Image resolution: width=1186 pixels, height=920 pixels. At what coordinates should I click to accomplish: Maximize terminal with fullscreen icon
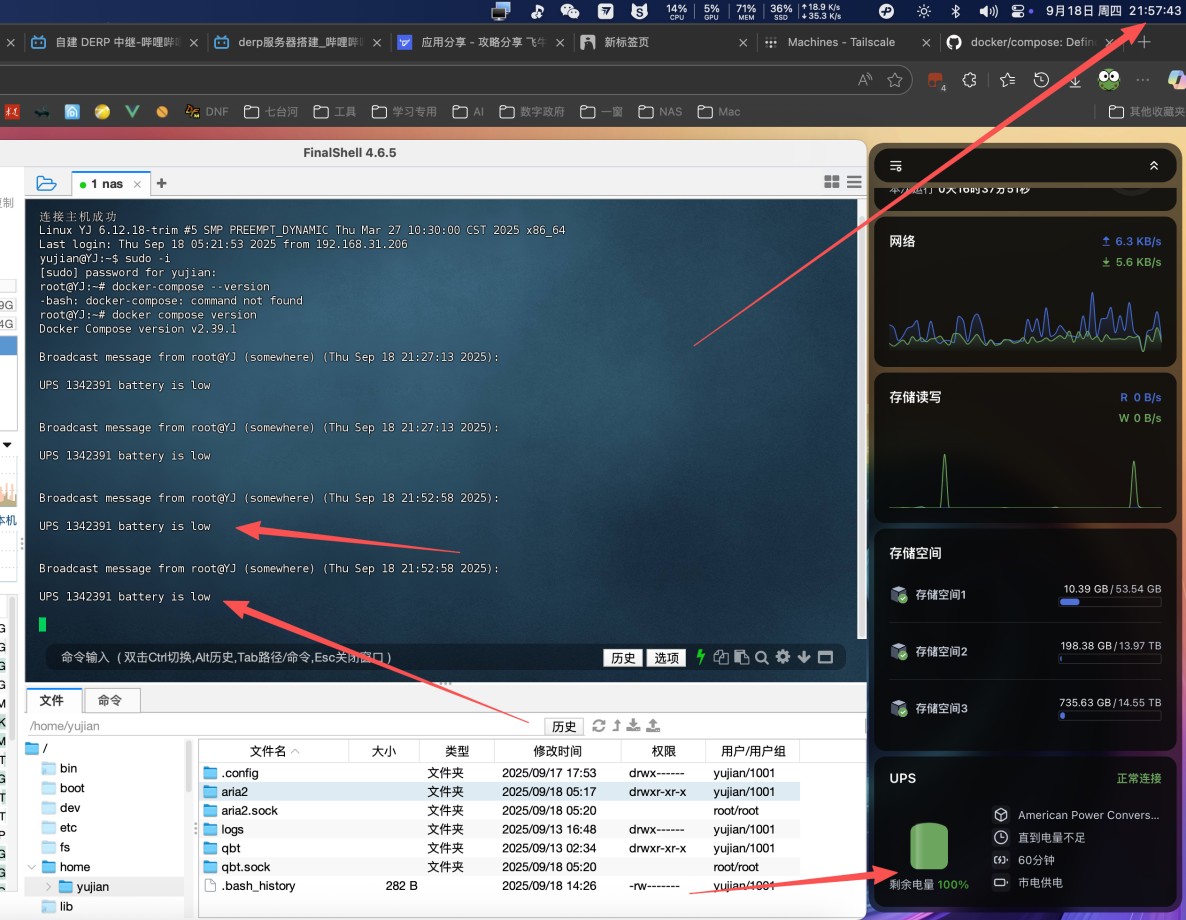(x=825, y=657)
